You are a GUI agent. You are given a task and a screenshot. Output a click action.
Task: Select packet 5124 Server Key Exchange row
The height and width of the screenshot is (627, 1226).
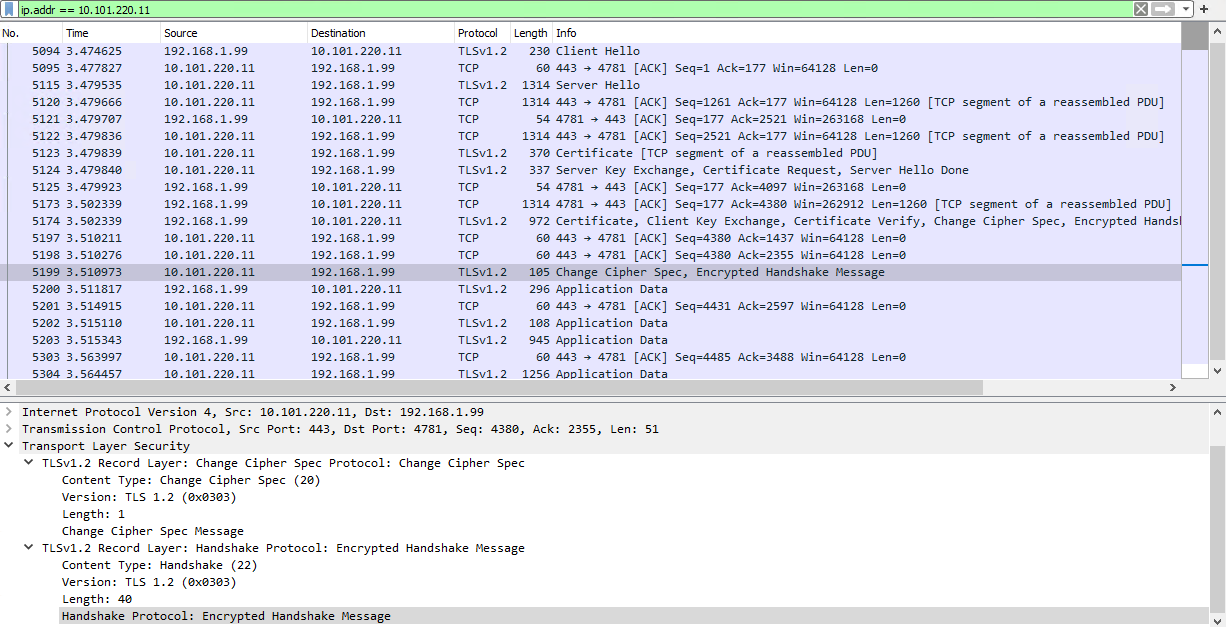tap(590, 170)
